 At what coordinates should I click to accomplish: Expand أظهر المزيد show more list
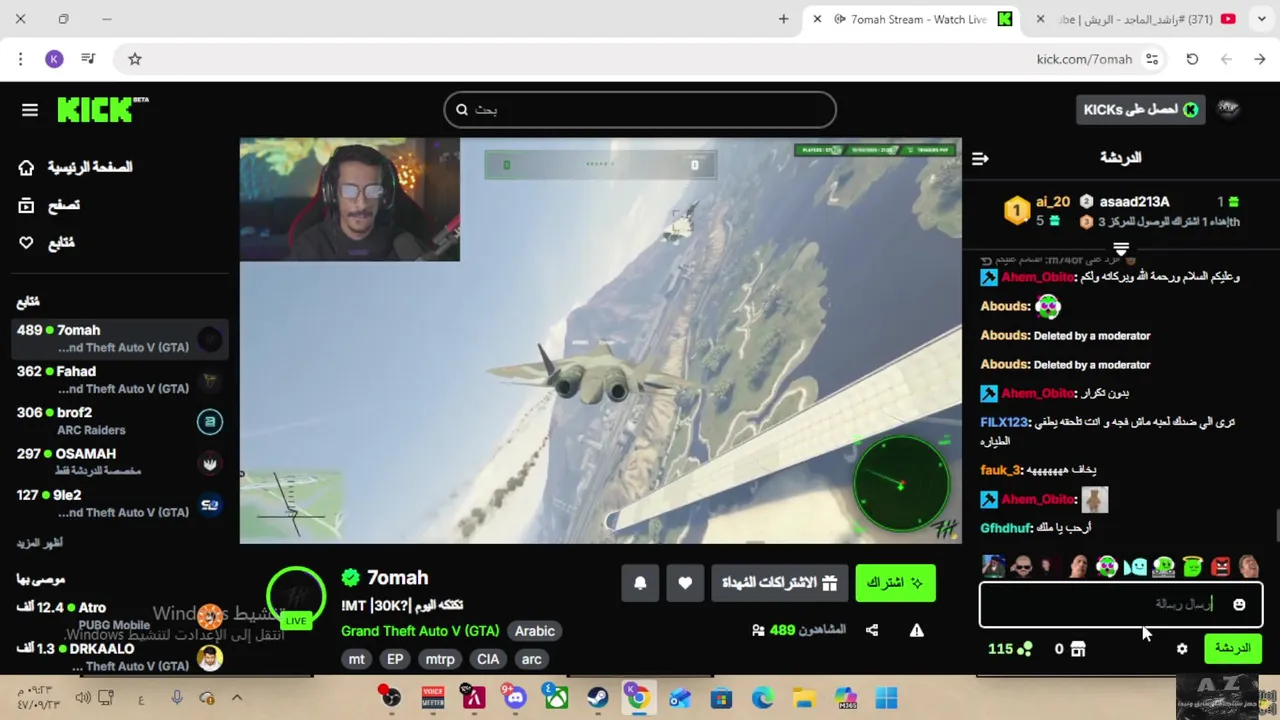(x=40, y=543)
